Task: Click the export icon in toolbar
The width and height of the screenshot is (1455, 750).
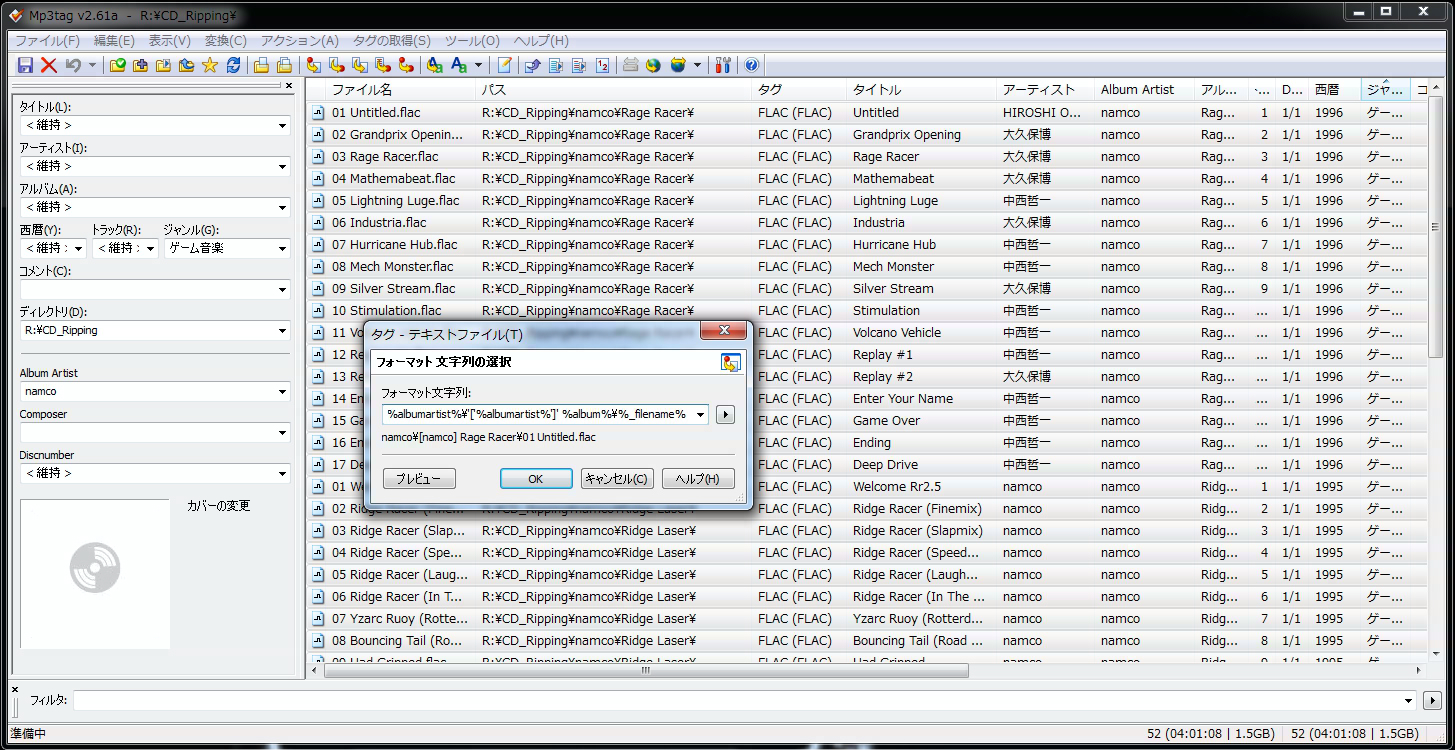Action: (x=533, y=65)
